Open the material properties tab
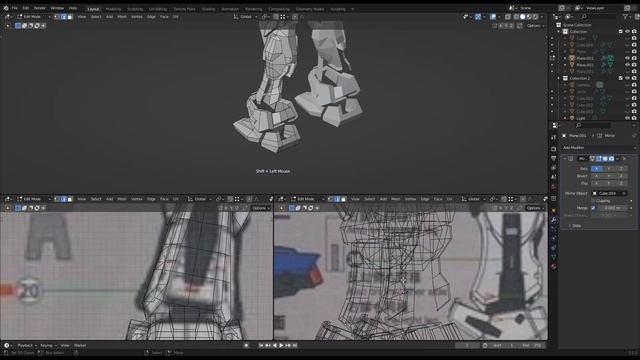 (x=554, y=267)
